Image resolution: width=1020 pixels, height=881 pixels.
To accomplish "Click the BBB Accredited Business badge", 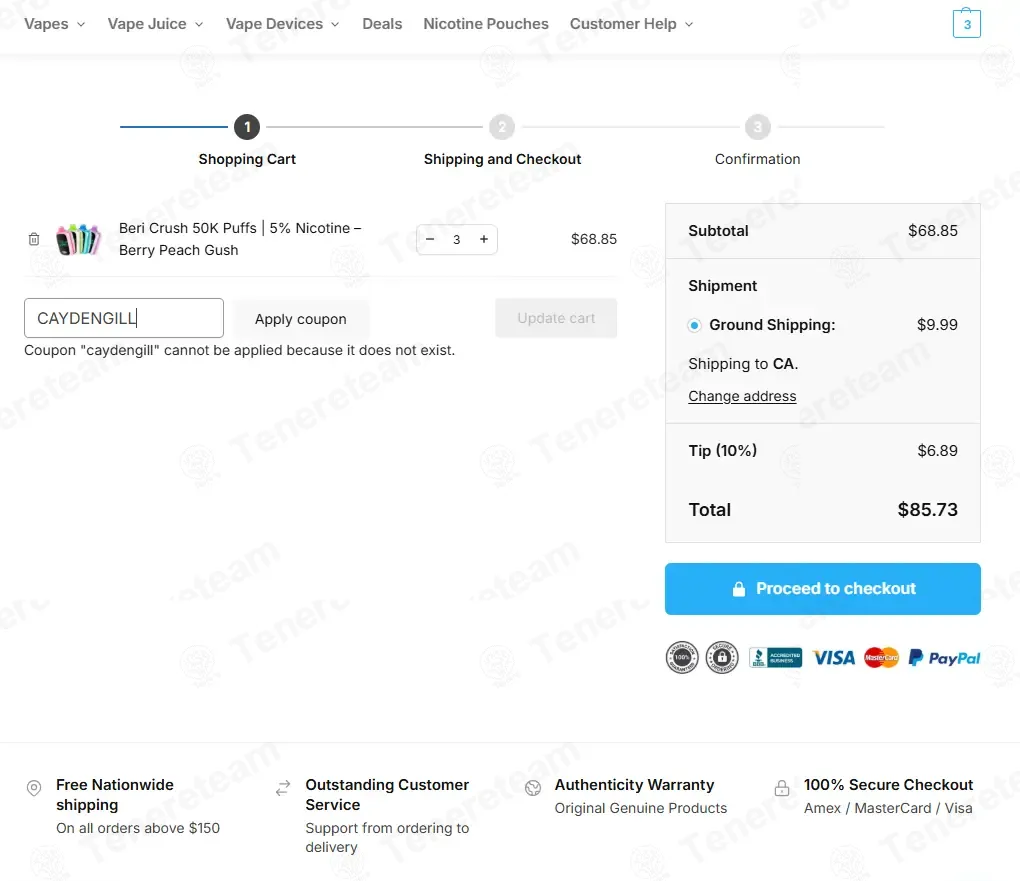I will [775, 658].
